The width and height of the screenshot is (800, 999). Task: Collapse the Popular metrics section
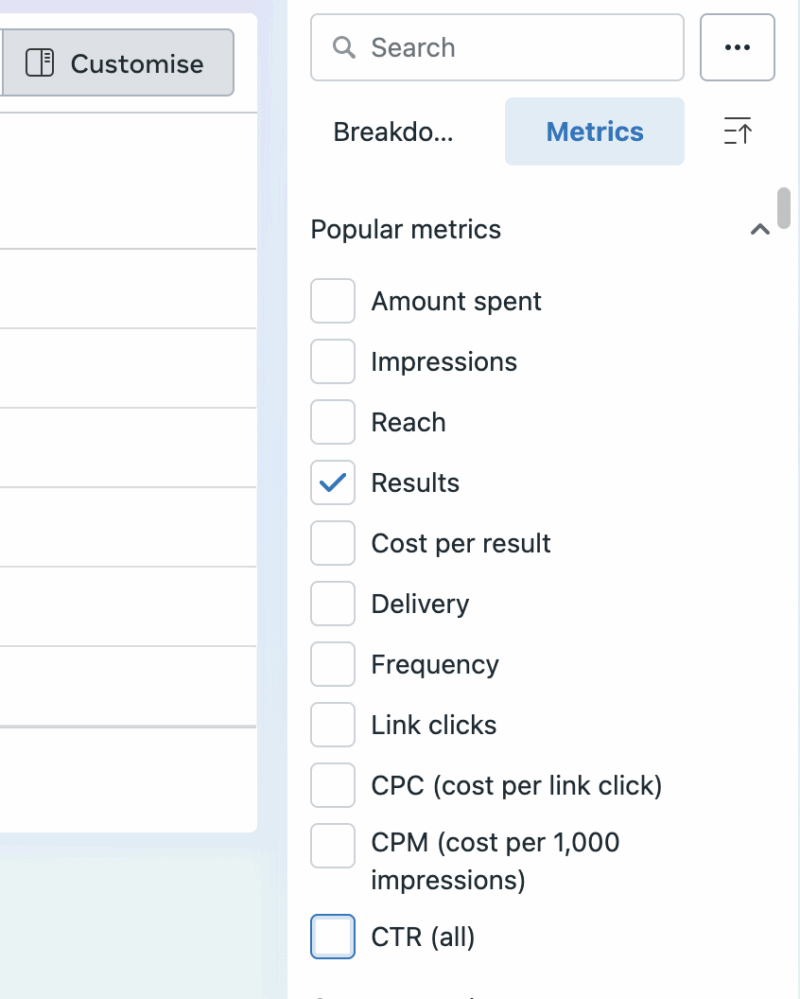[760, 229]
